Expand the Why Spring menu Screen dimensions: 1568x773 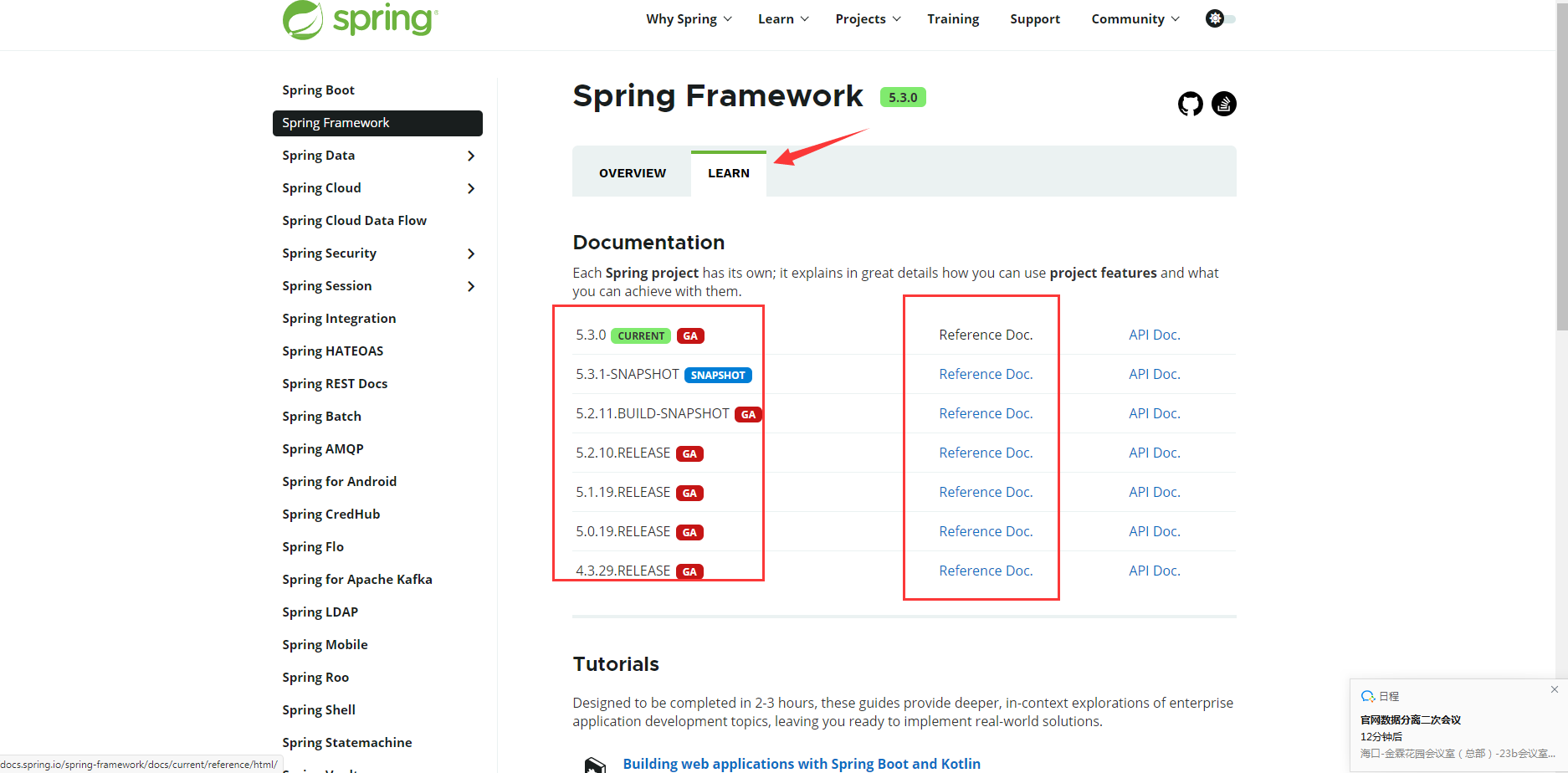click(x=689, y=18)
